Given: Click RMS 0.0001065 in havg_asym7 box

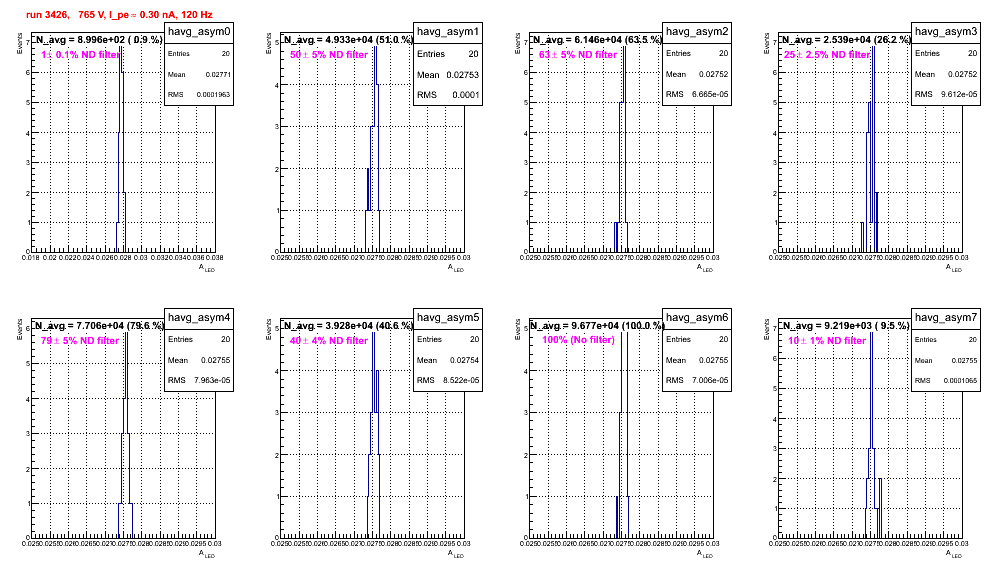Looking at the screenshot, I should 946,381.
